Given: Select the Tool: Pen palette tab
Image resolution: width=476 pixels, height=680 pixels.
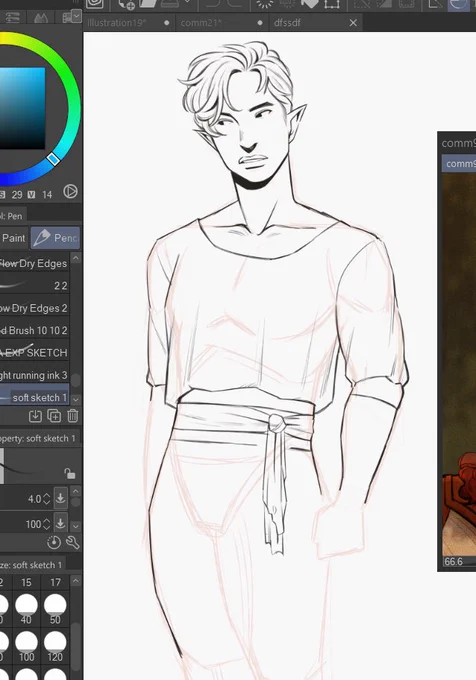Looking at the screenshot, I should (12, 216).
